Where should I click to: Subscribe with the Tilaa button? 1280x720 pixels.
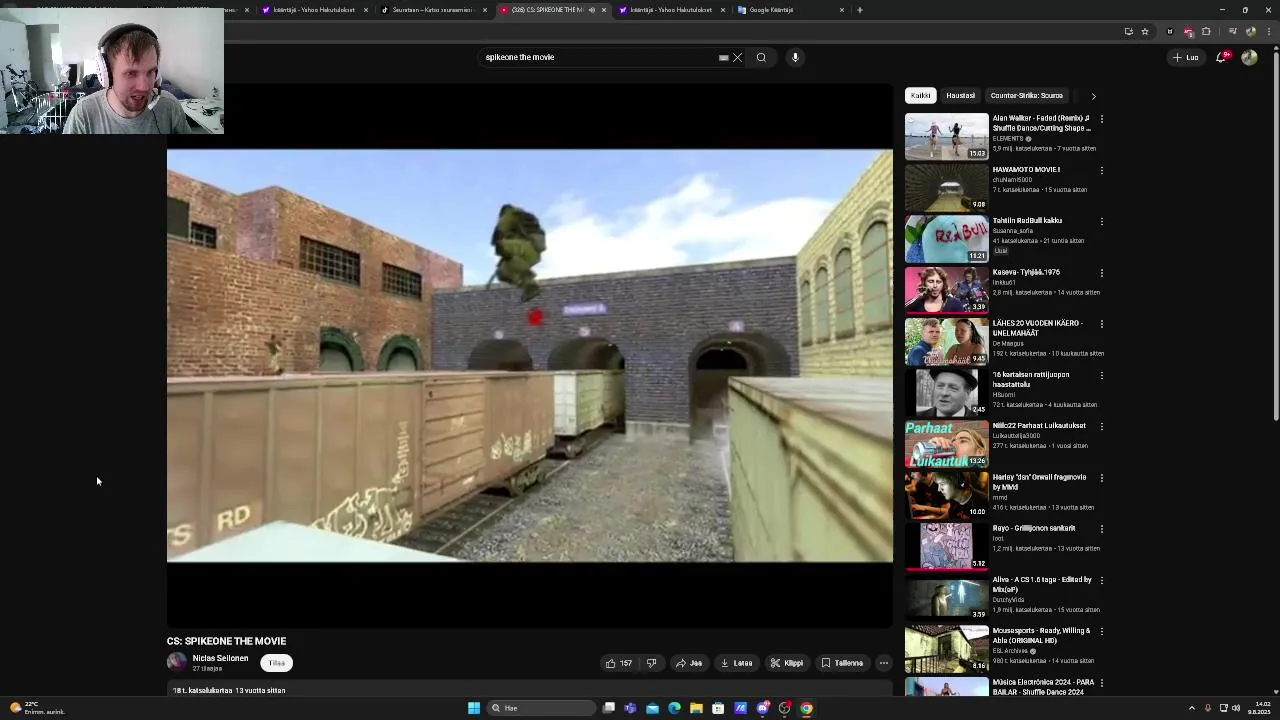(x=276, y=663)
